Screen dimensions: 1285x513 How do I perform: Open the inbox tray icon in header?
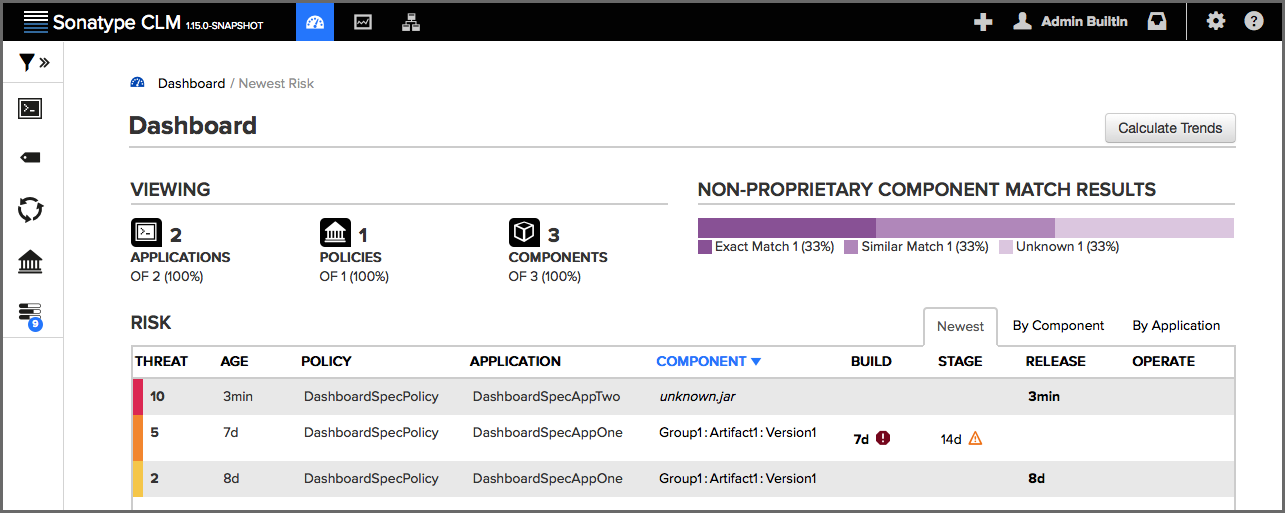tap(1157, 21)
